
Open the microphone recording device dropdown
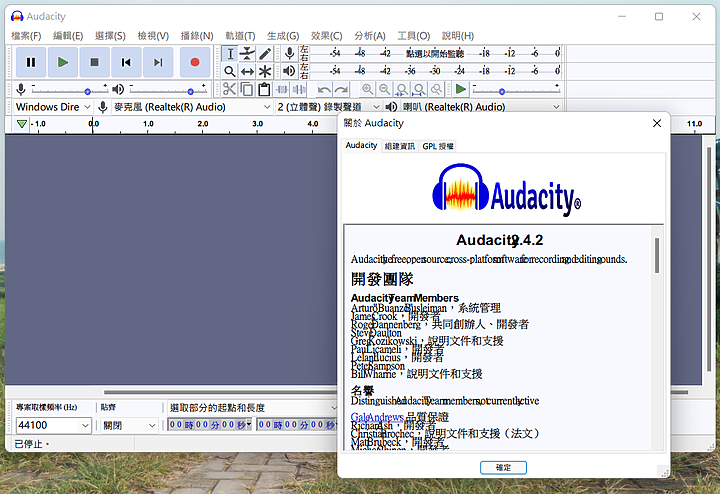192,107
